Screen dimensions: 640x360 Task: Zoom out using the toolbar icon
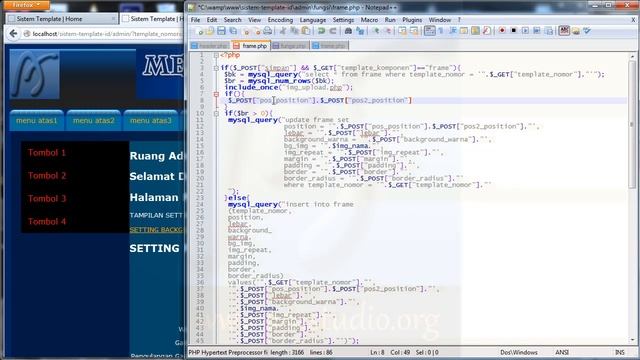pyautogui.click(x=387, y=31)
